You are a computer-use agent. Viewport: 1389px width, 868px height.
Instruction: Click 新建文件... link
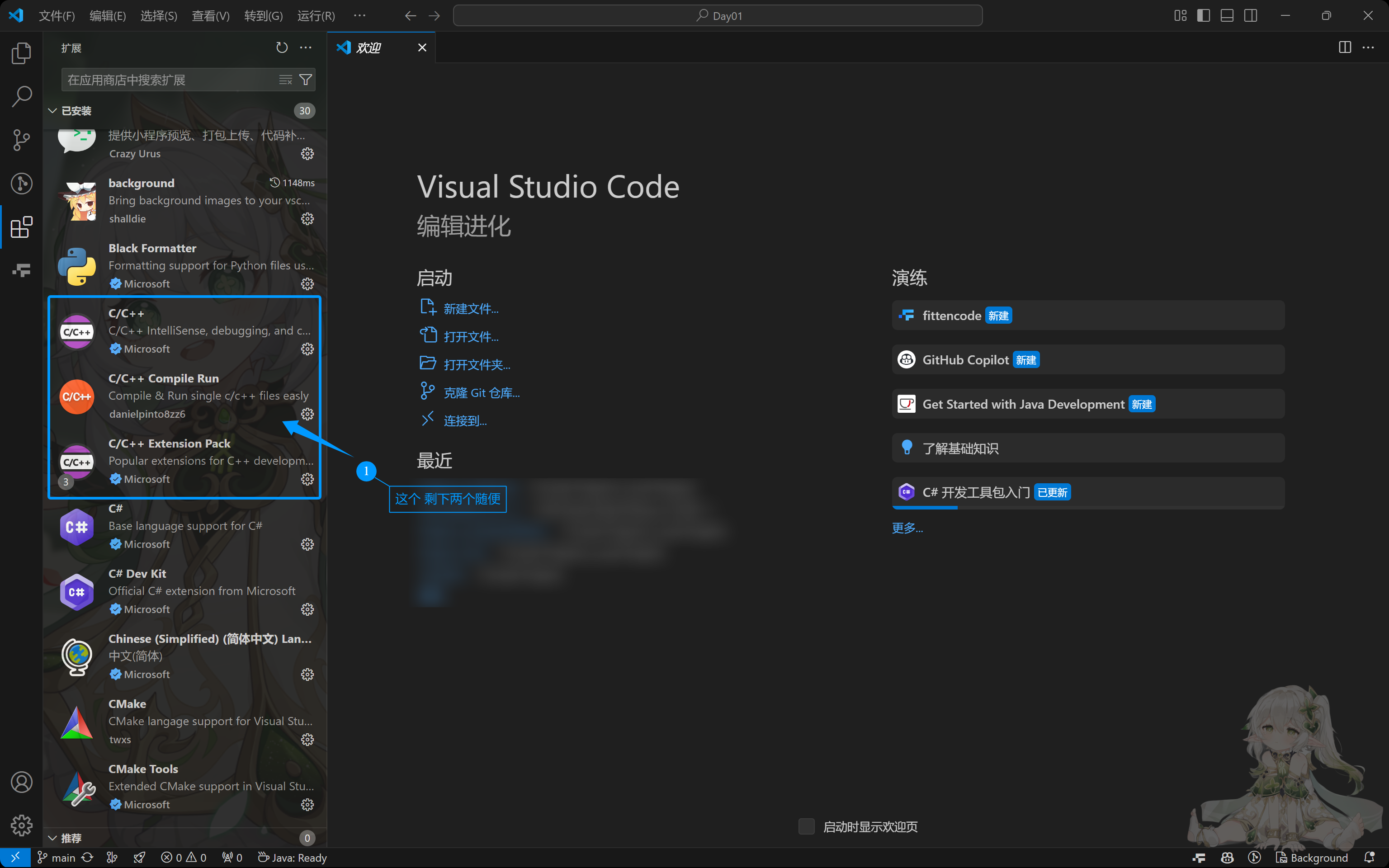tap(471, 309)
